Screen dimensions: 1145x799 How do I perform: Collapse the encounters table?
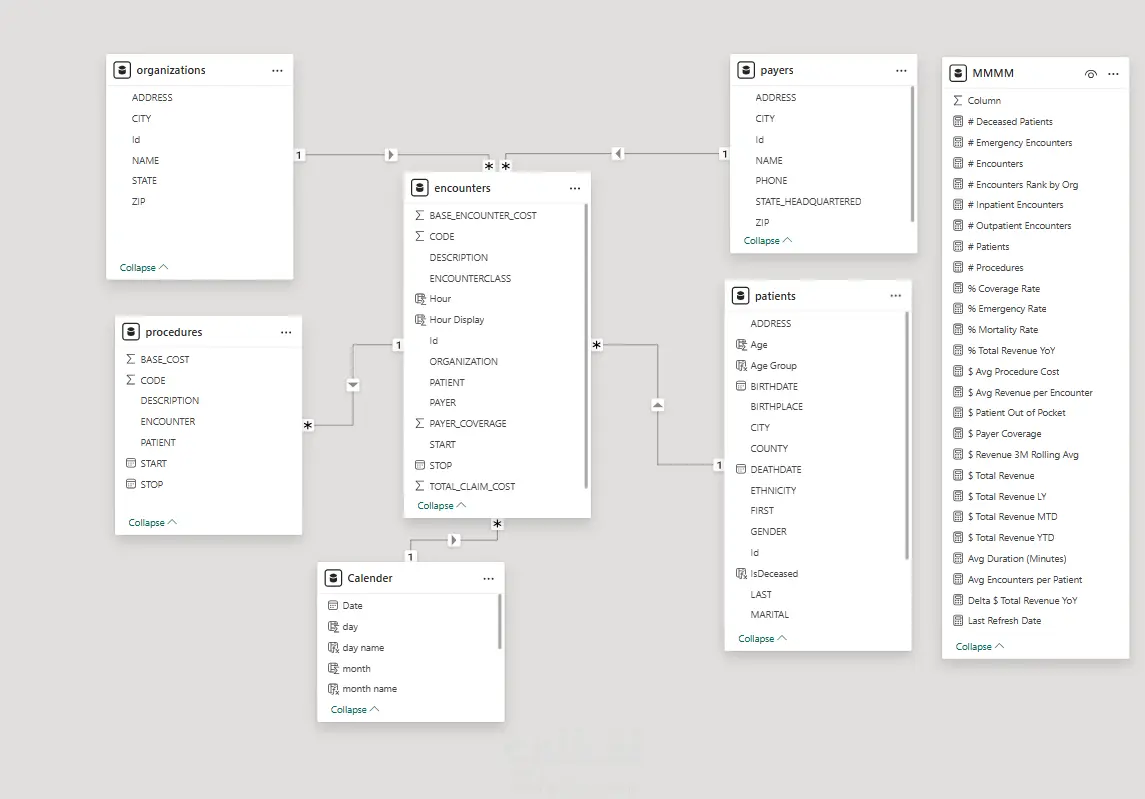[x=441, y=506]
